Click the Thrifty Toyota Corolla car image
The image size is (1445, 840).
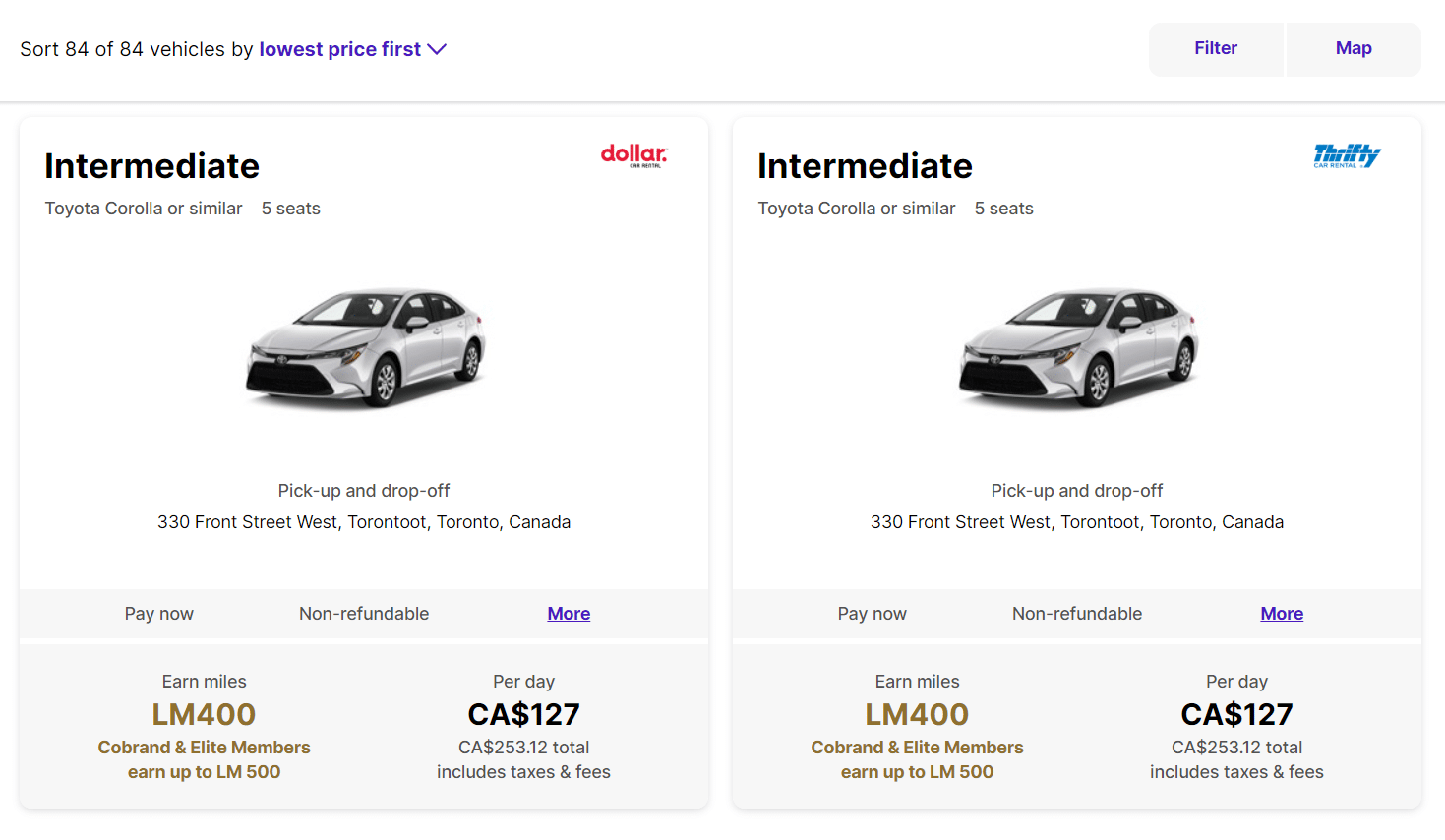1078,346
